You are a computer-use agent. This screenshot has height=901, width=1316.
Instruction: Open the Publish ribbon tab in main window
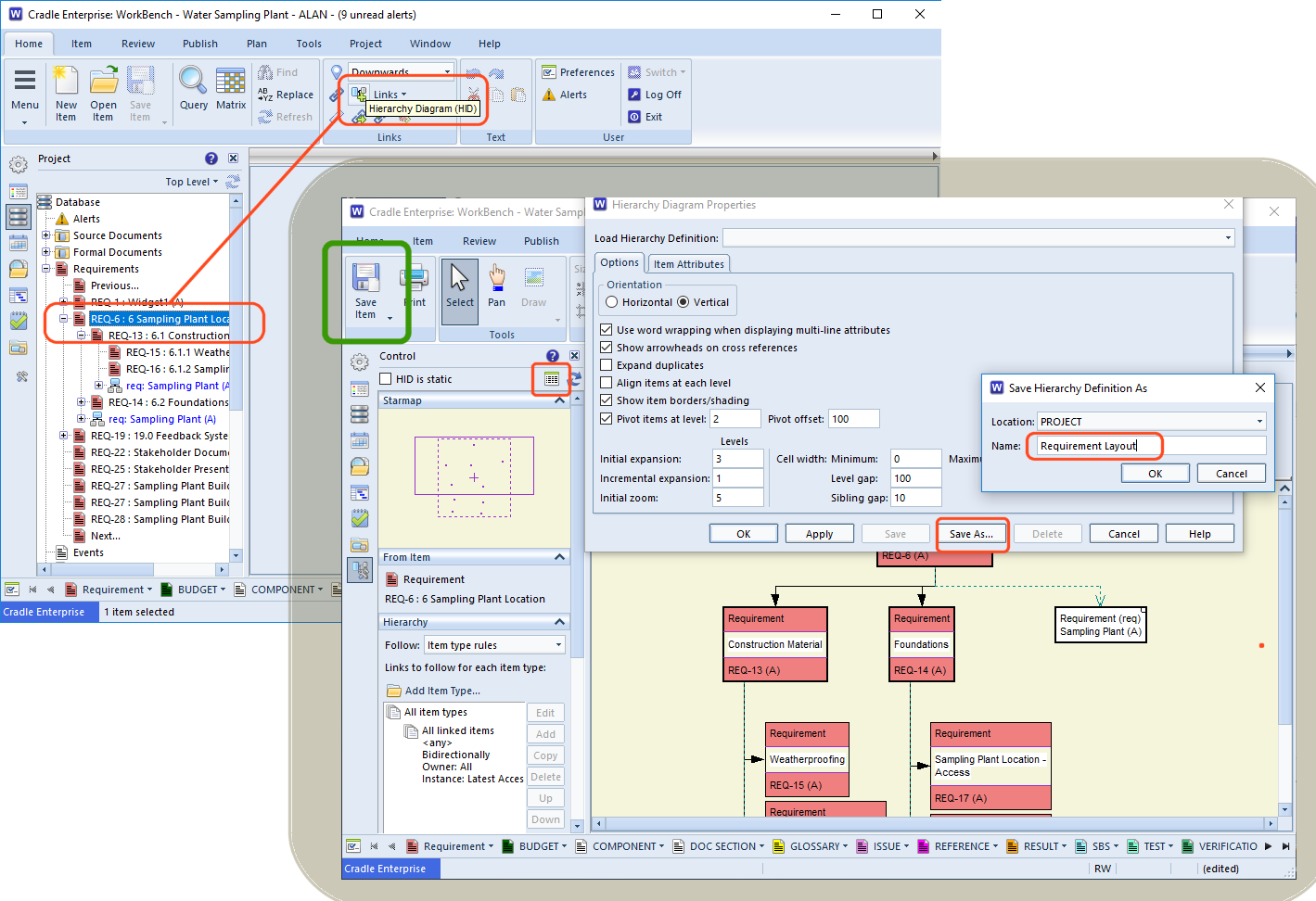pyautogui.click(x=200, y=44)
